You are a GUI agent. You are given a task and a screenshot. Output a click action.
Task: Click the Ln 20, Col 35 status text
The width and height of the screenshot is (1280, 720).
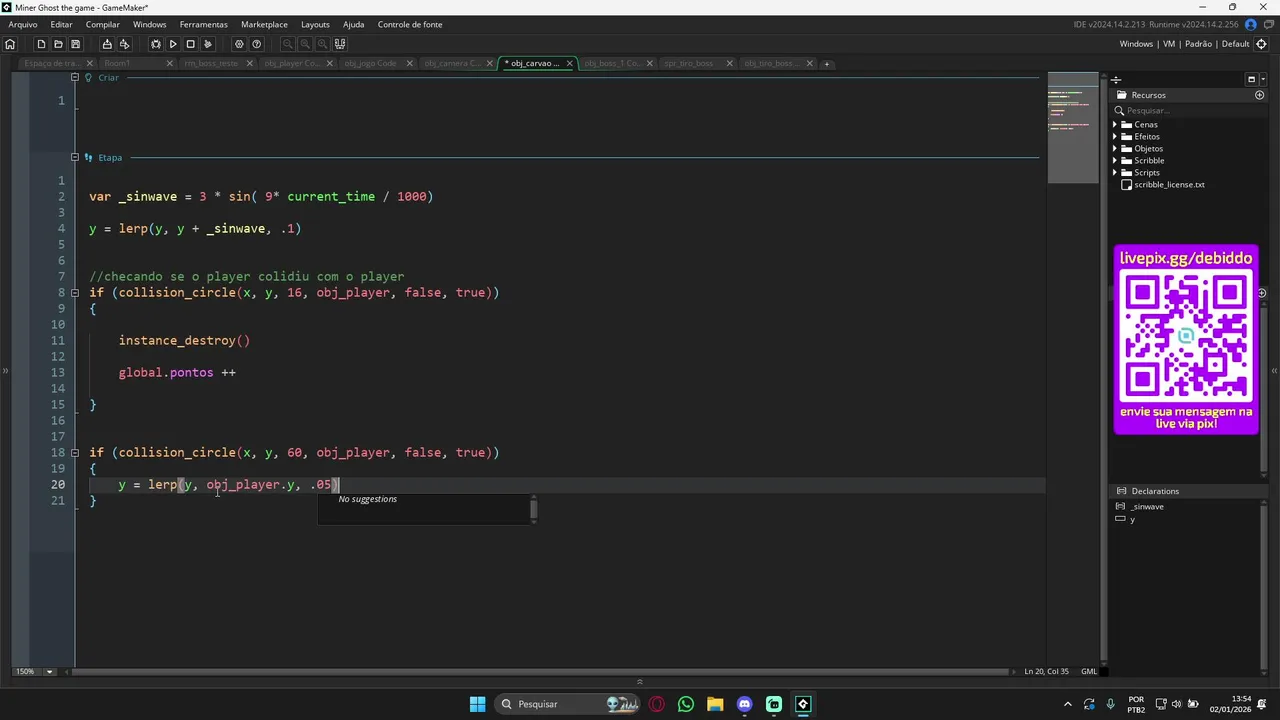[1046, 672]
